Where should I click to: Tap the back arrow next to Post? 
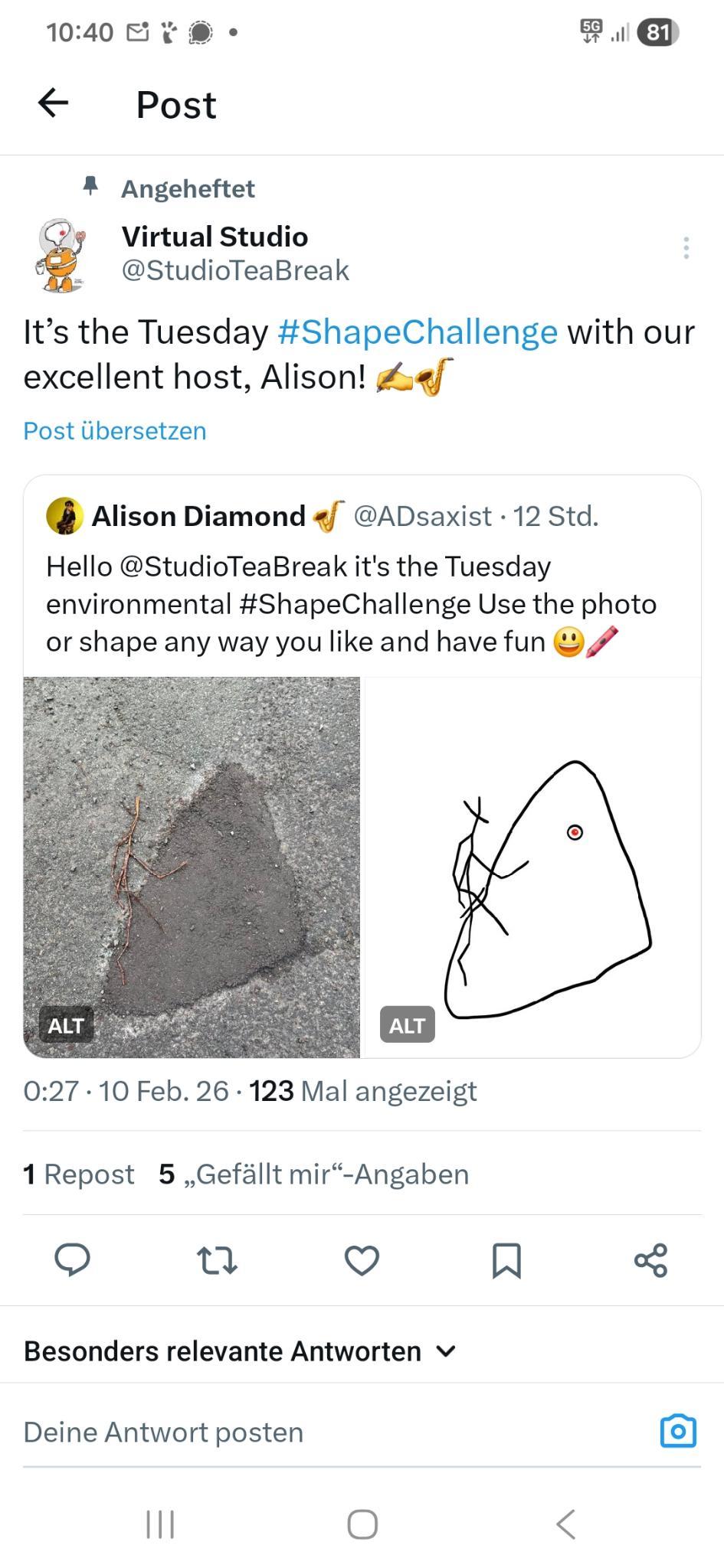(54, 103)
